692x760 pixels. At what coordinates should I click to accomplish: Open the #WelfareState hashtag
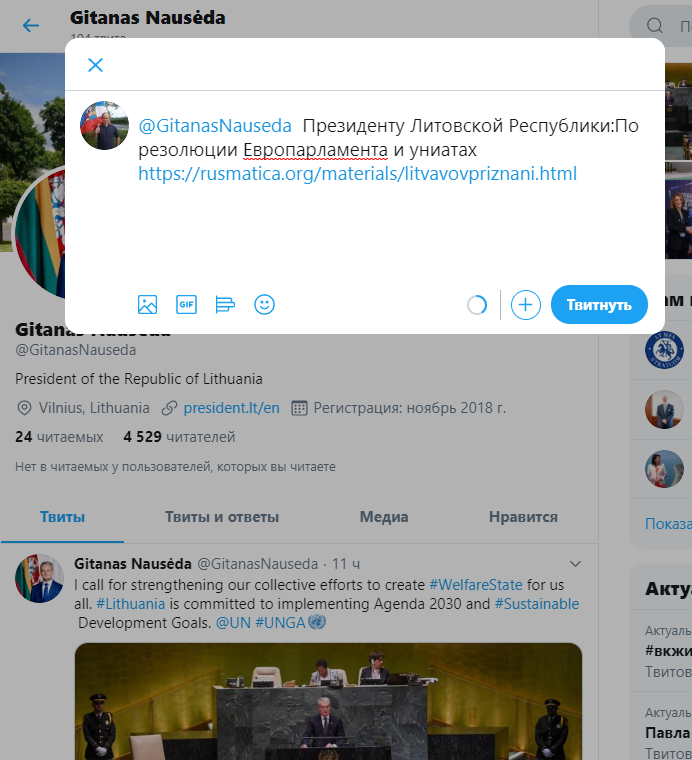476,585
